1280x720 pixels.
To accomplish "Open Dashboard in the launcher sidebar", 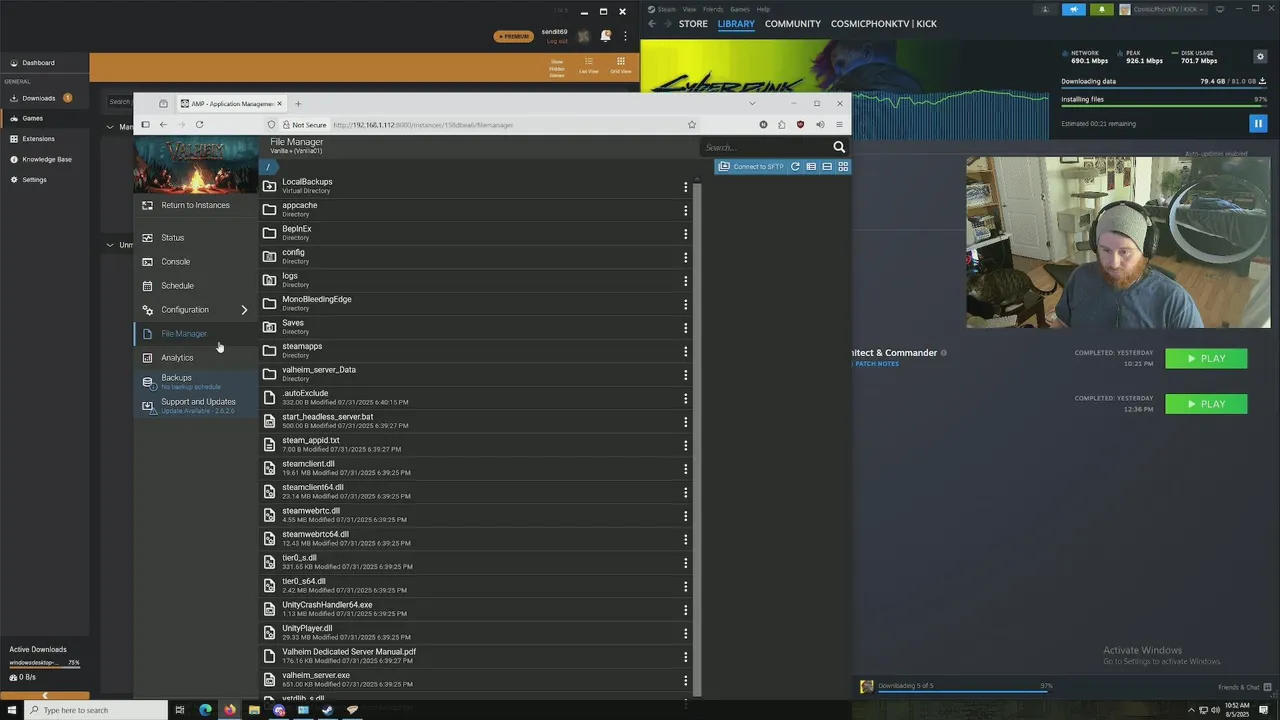I will coord(39,63).
